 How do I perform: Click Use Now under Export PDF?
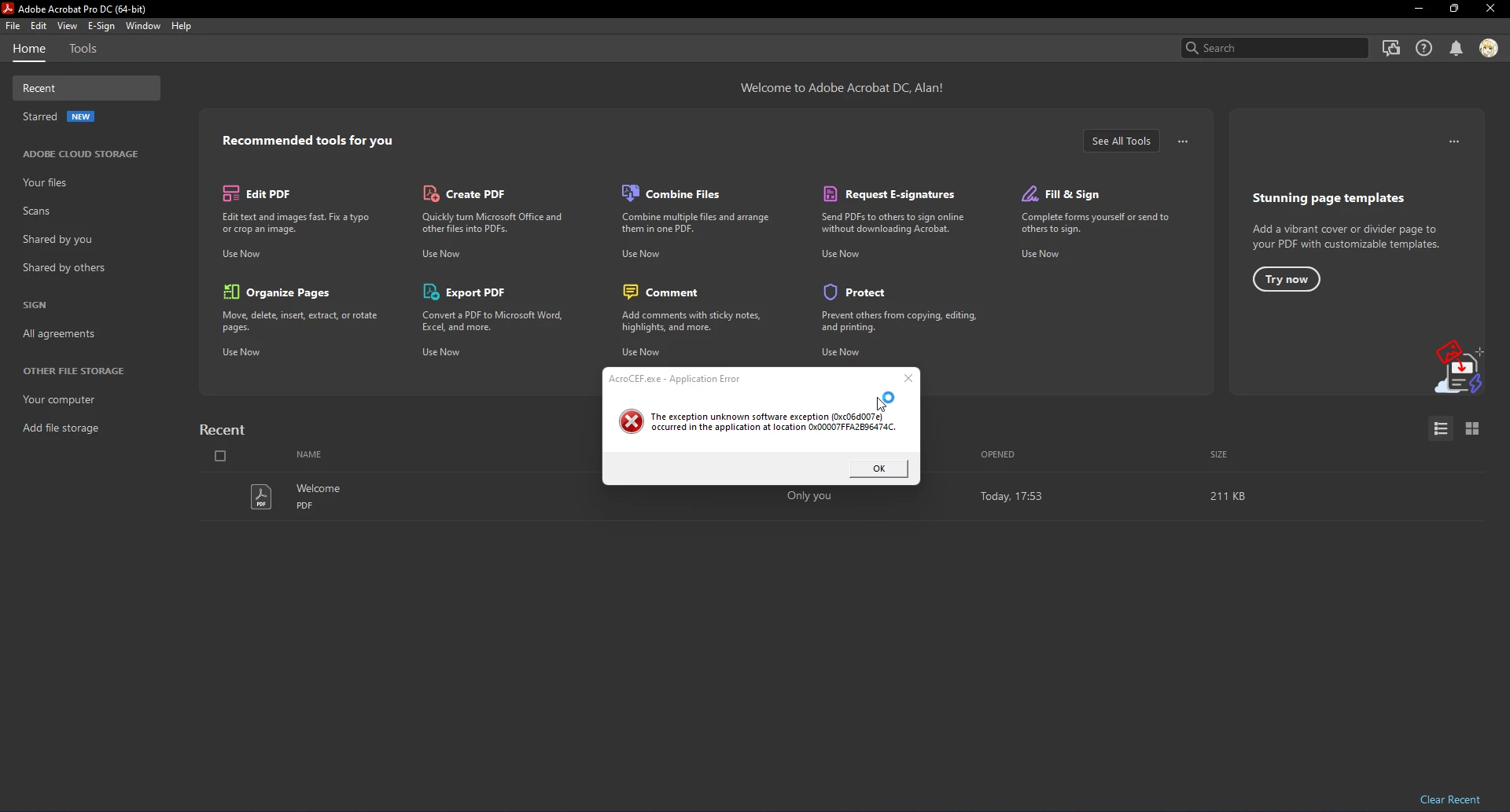click(440, 352)
